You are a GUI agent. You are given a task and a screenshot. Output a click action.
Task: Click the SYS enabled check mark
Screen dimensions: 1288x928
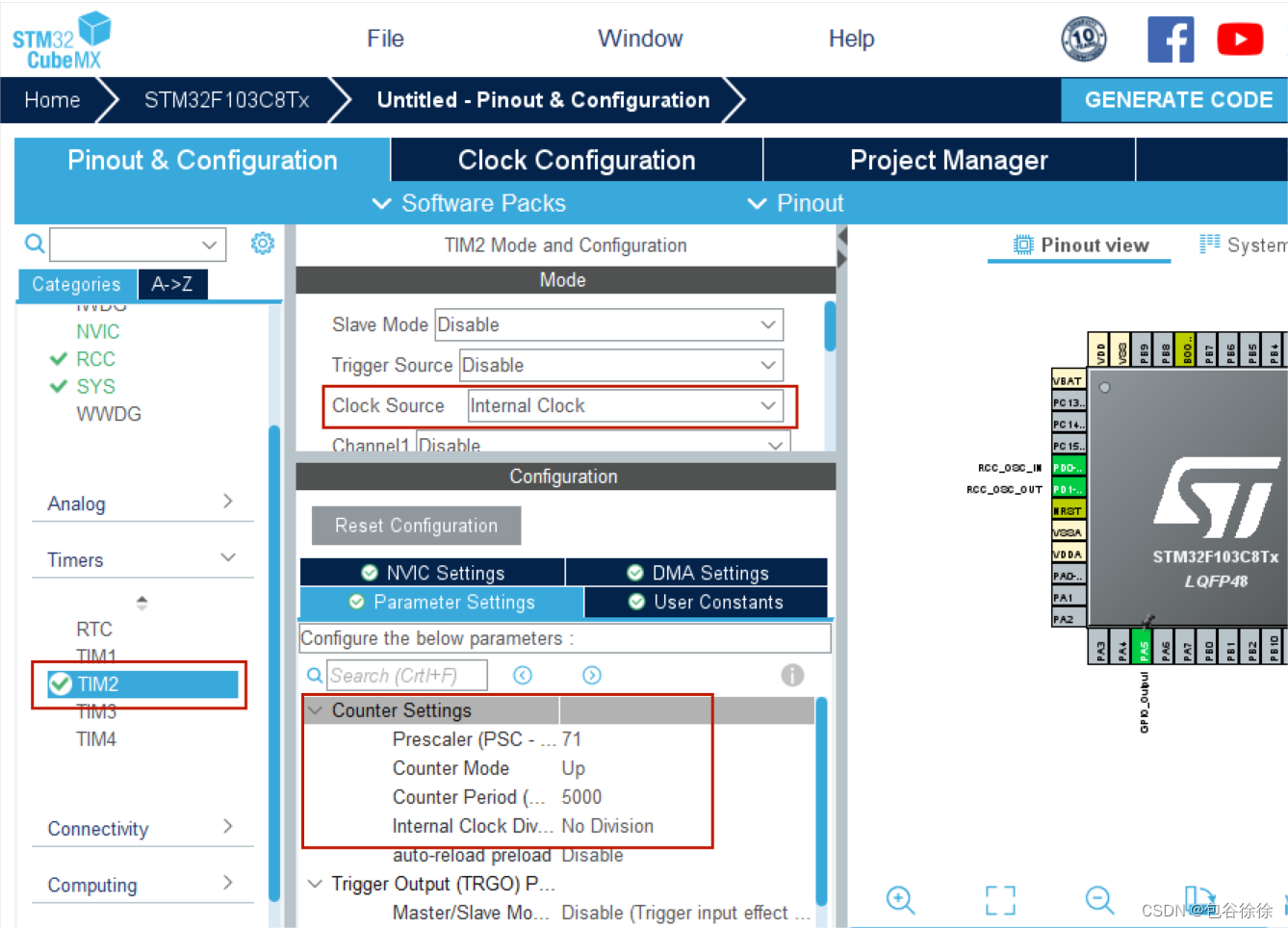tap(58, 386)
